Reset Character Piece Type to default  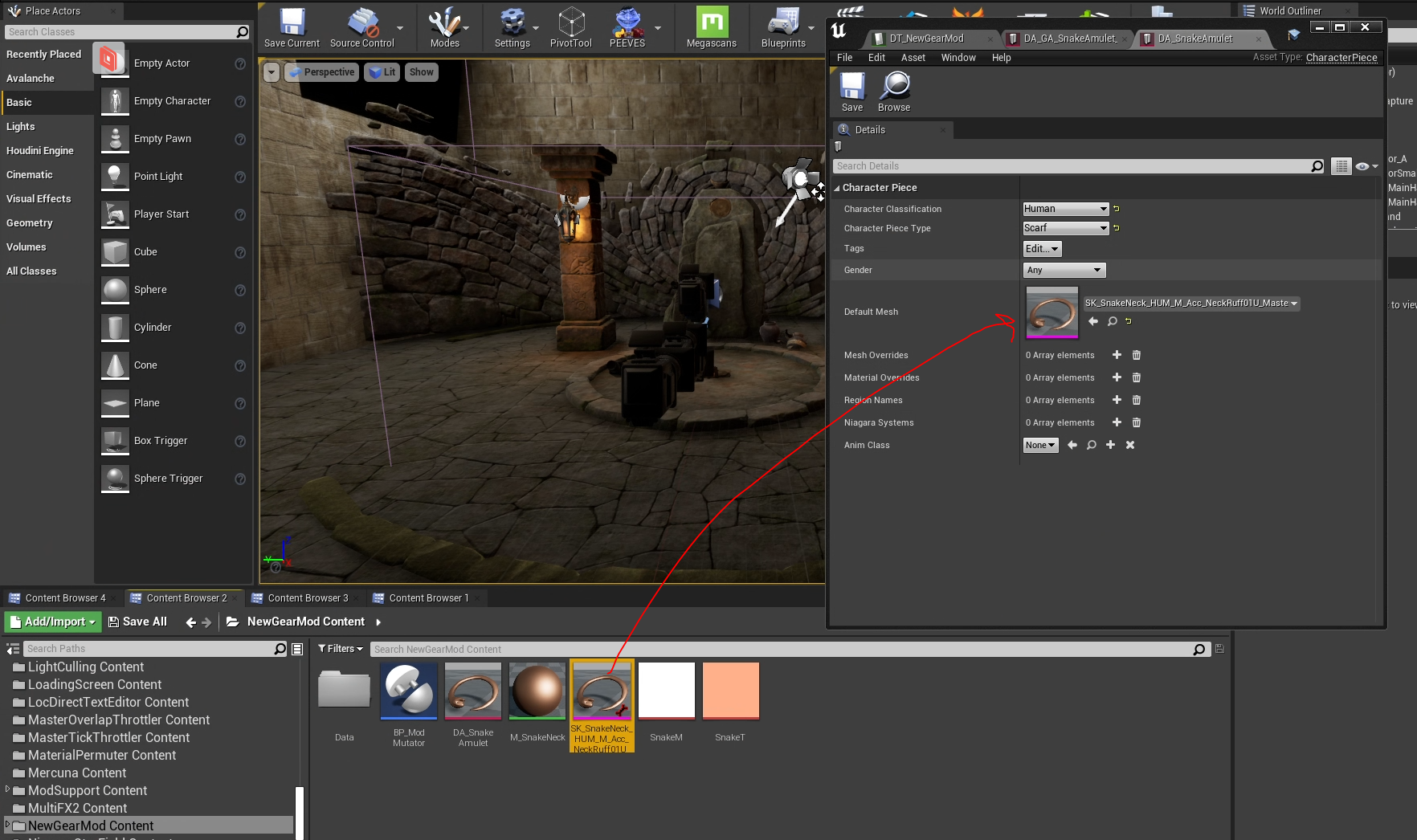click(1117, 228)
